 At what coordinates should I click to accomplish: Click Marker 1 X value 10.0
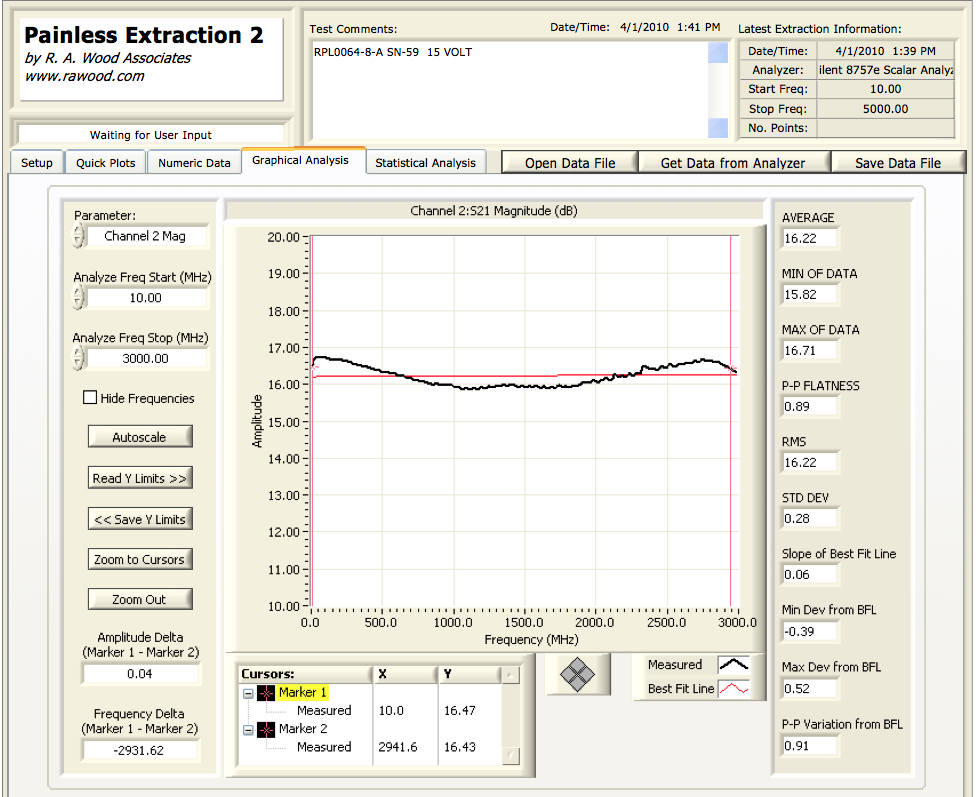point(391,710)
